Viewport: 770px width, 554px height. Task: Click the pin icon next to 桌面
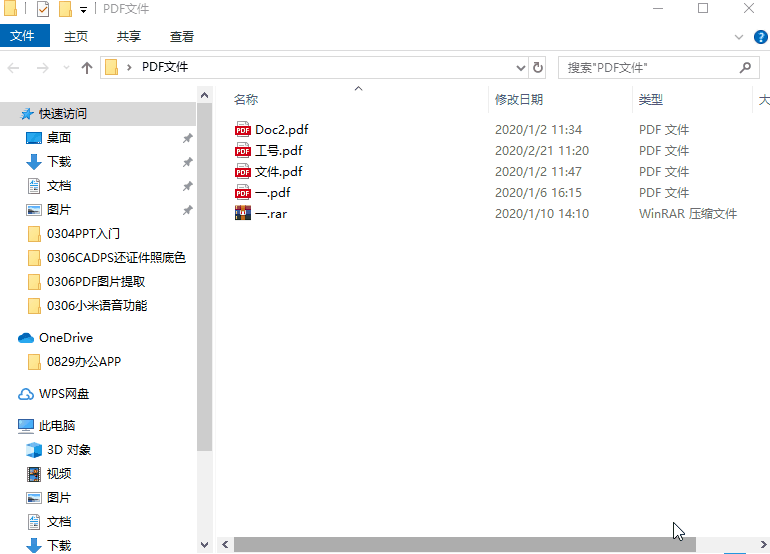pyautogui.click(x=188, y=138)
